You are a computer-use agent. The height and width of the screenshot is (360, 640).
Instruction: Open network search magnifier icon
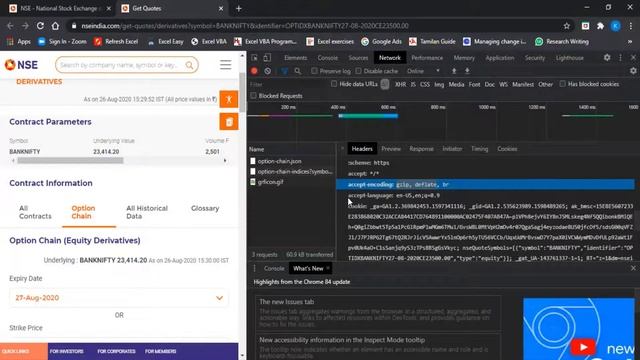click(x=298, y=71)
